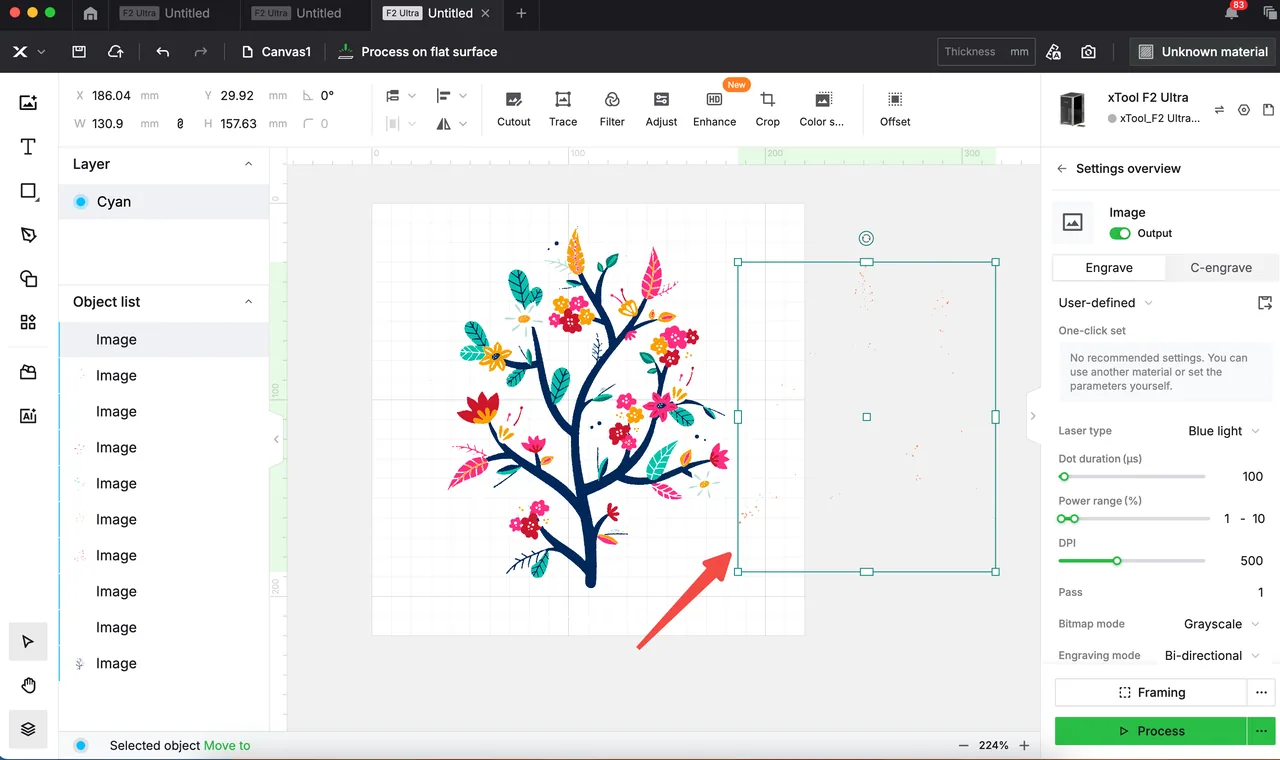
Task: Open the User-defined preset dropdown
Action: click(1106, 303)
